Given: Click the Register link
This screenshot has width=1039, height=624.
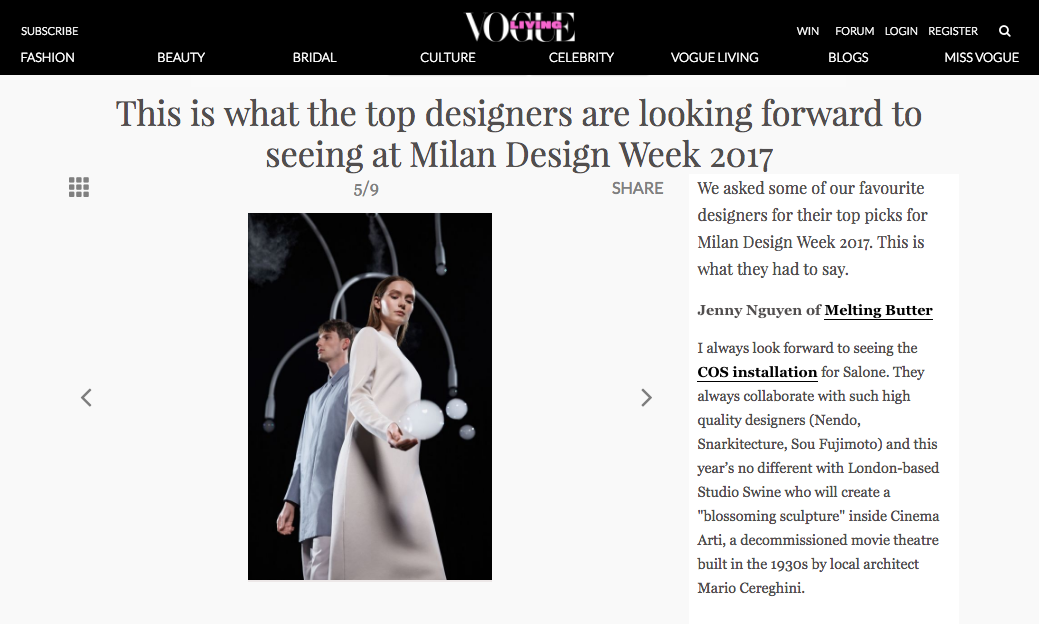Looking at the screenshot, I should (953, 31).
